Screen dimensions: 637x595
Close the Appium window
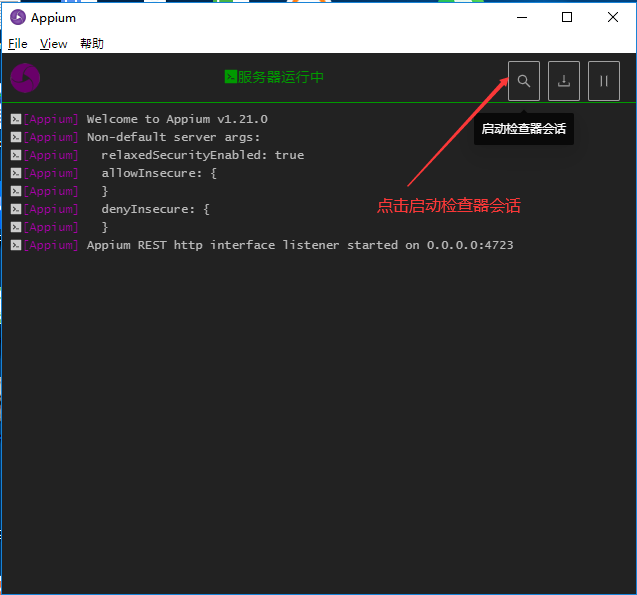[x=613, y=17]
